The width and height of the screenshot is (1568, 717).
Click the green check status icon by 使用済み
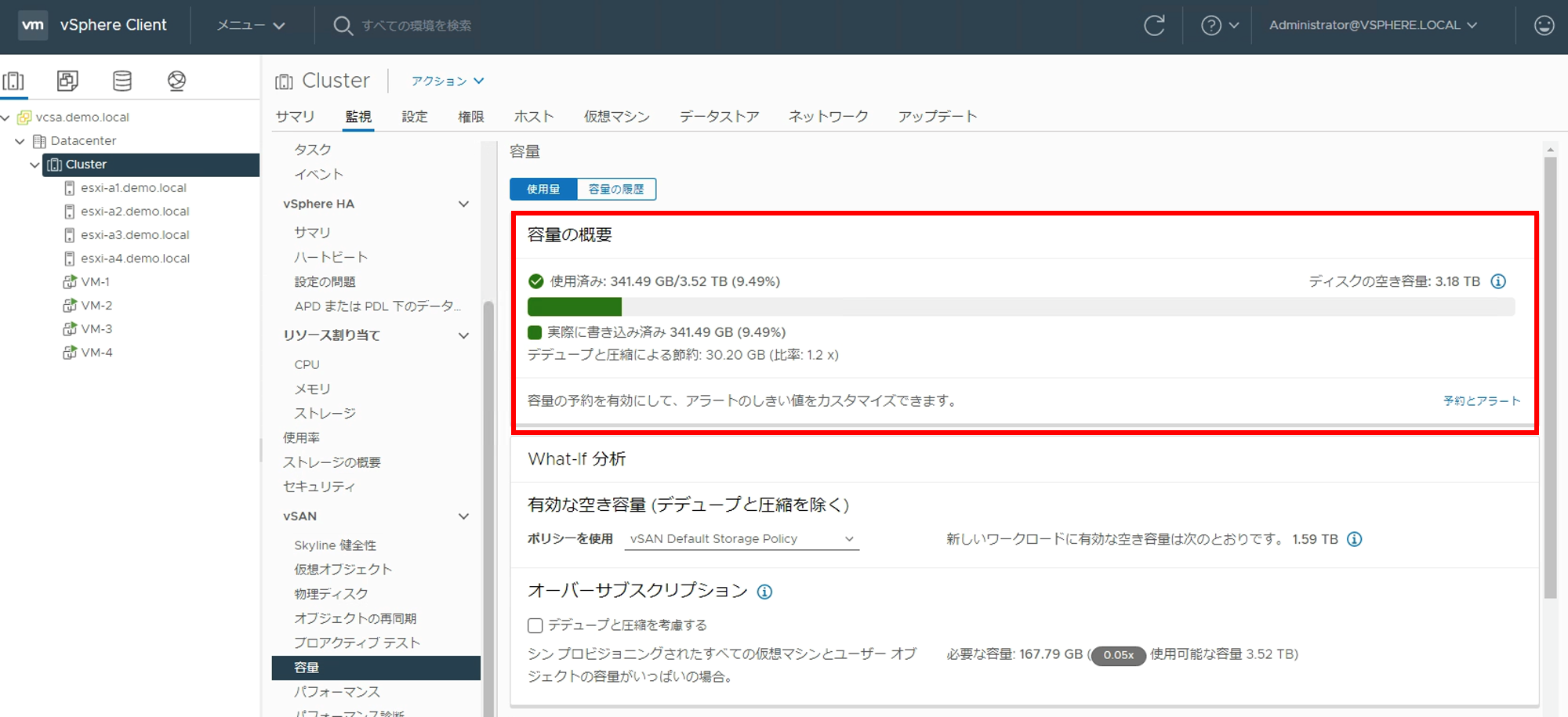(x=536, y=281)
